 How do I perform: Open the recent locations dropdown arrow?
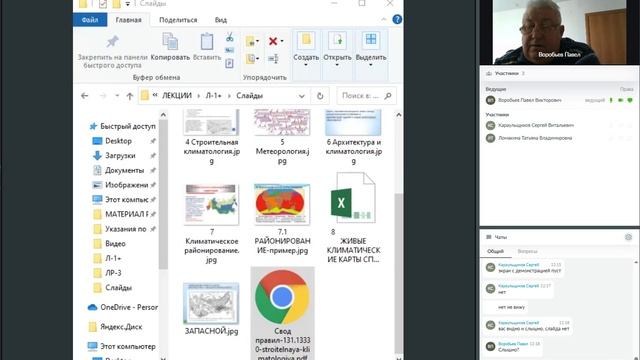[117, 96]
